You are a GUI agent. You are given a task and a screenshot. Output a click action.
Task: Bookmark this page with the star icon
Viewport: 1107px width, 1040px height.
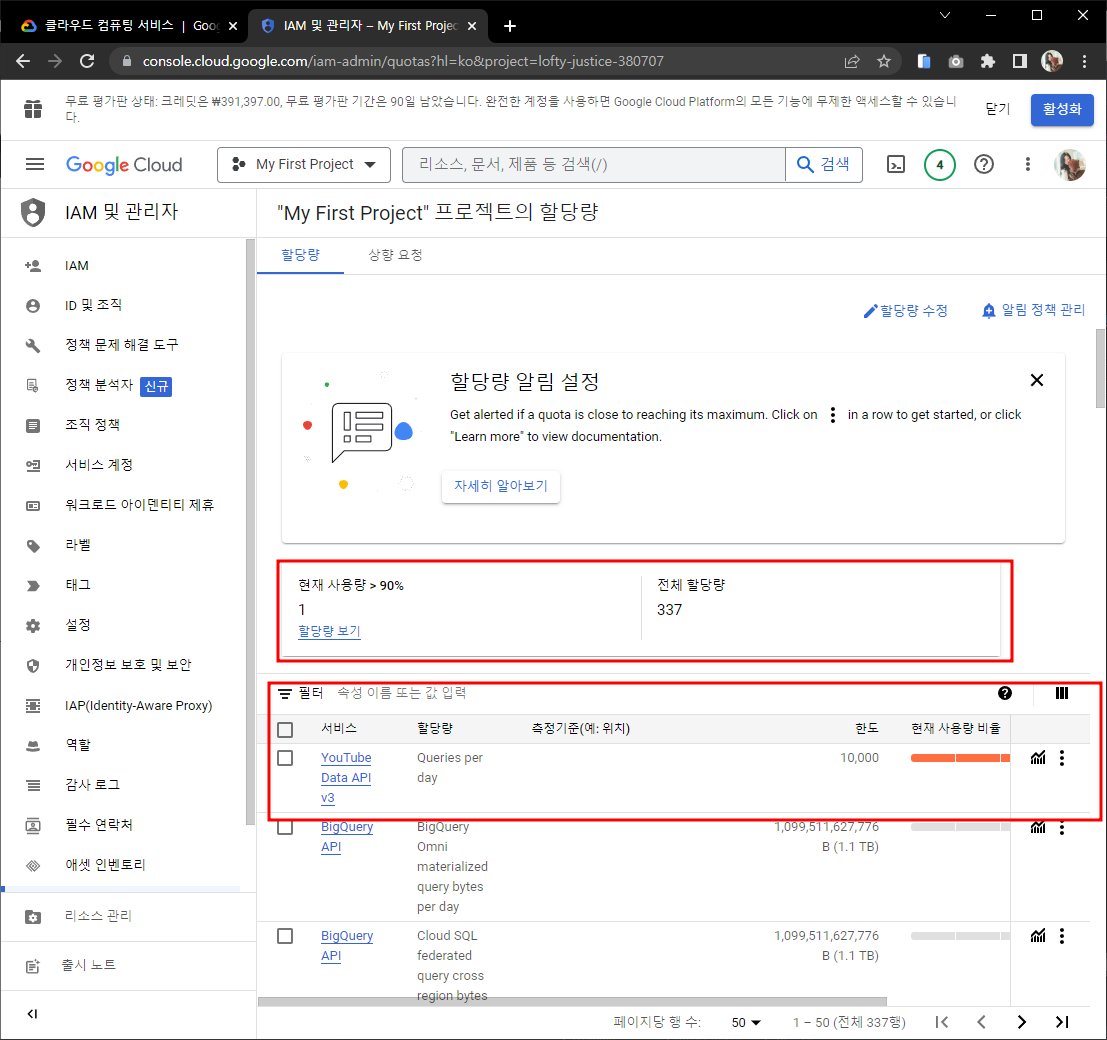(x=883, y=61)
